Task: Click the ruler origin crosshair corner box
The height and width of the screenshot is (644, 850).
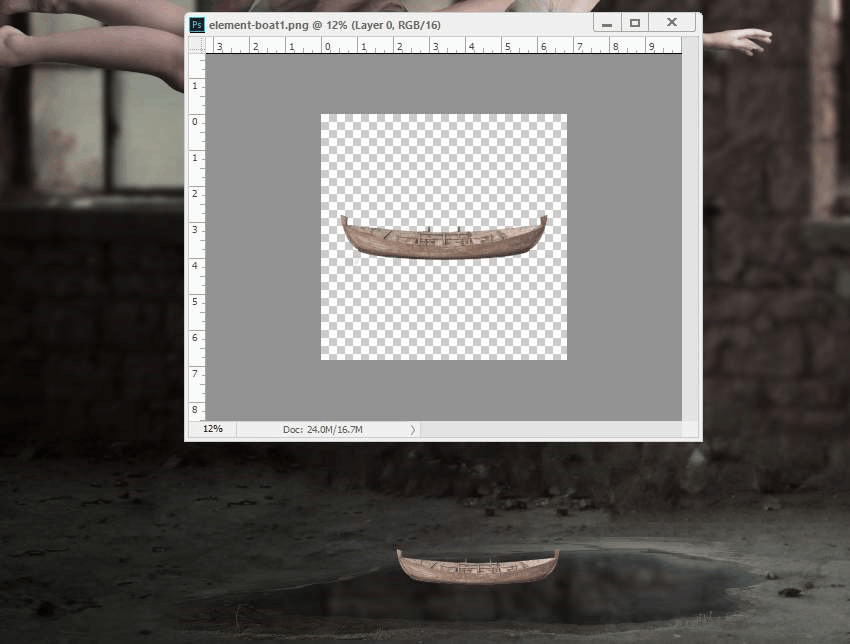Action: [x=197, y=45]
